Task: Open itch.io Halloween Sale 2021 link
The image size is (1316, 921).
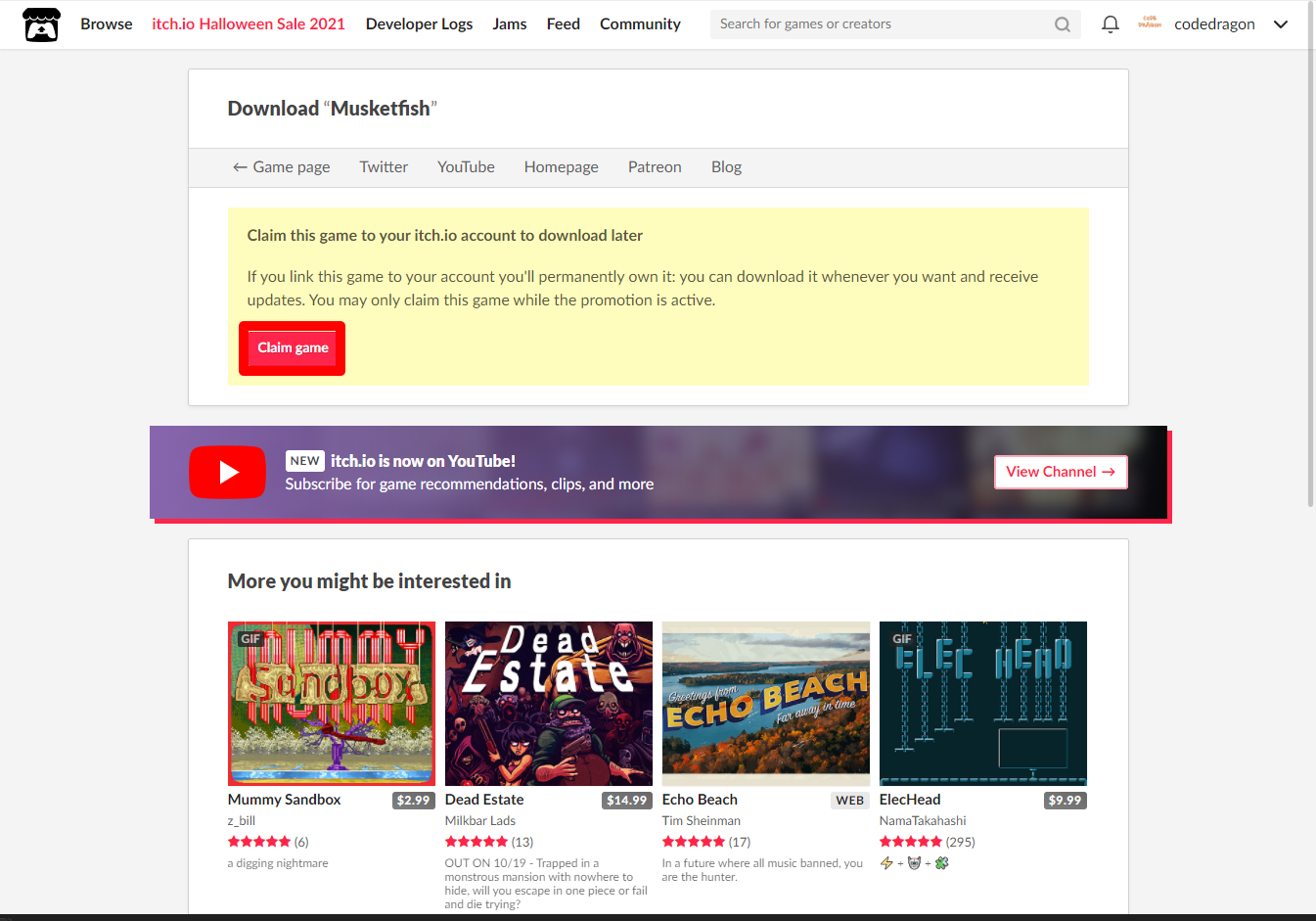Action: click(x=249, y=24)
